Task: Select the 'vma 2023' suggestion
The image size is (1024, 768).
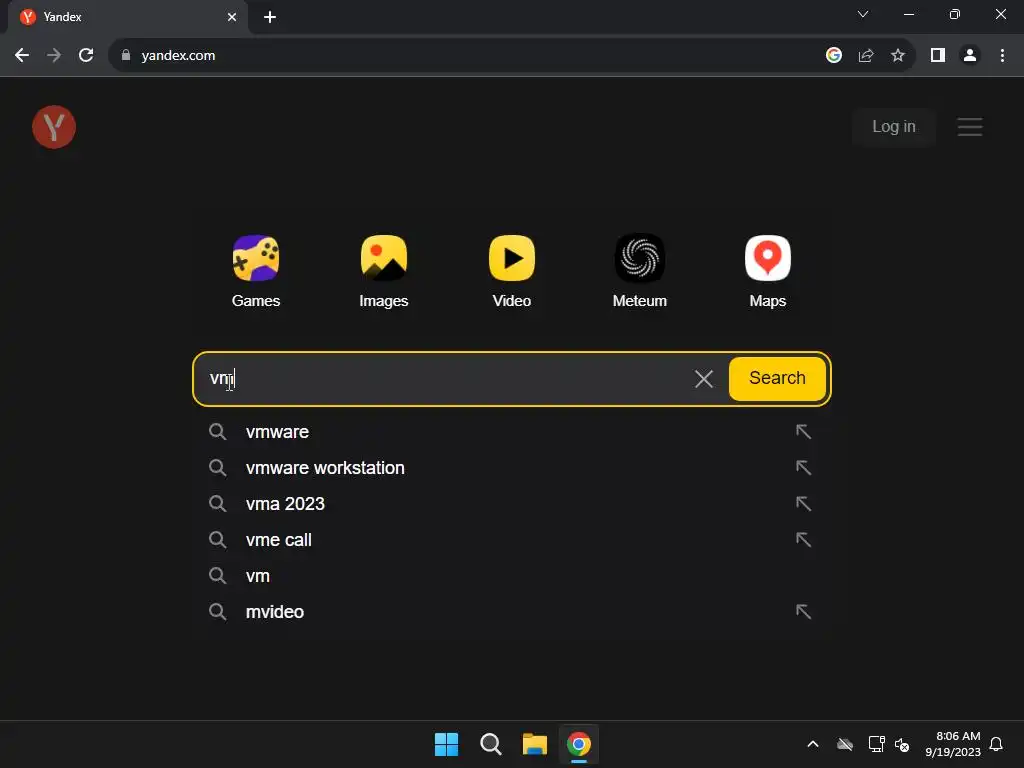Action: [511, 504]
